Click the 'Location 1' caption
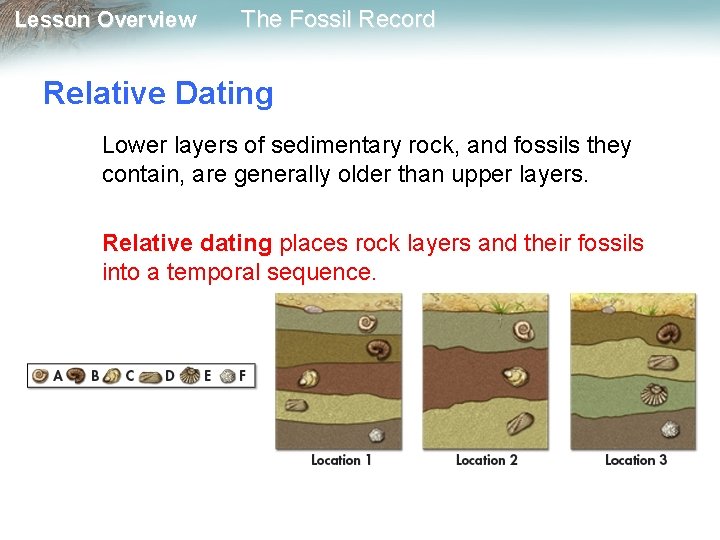The image size is (720, 540). [341, 460]
